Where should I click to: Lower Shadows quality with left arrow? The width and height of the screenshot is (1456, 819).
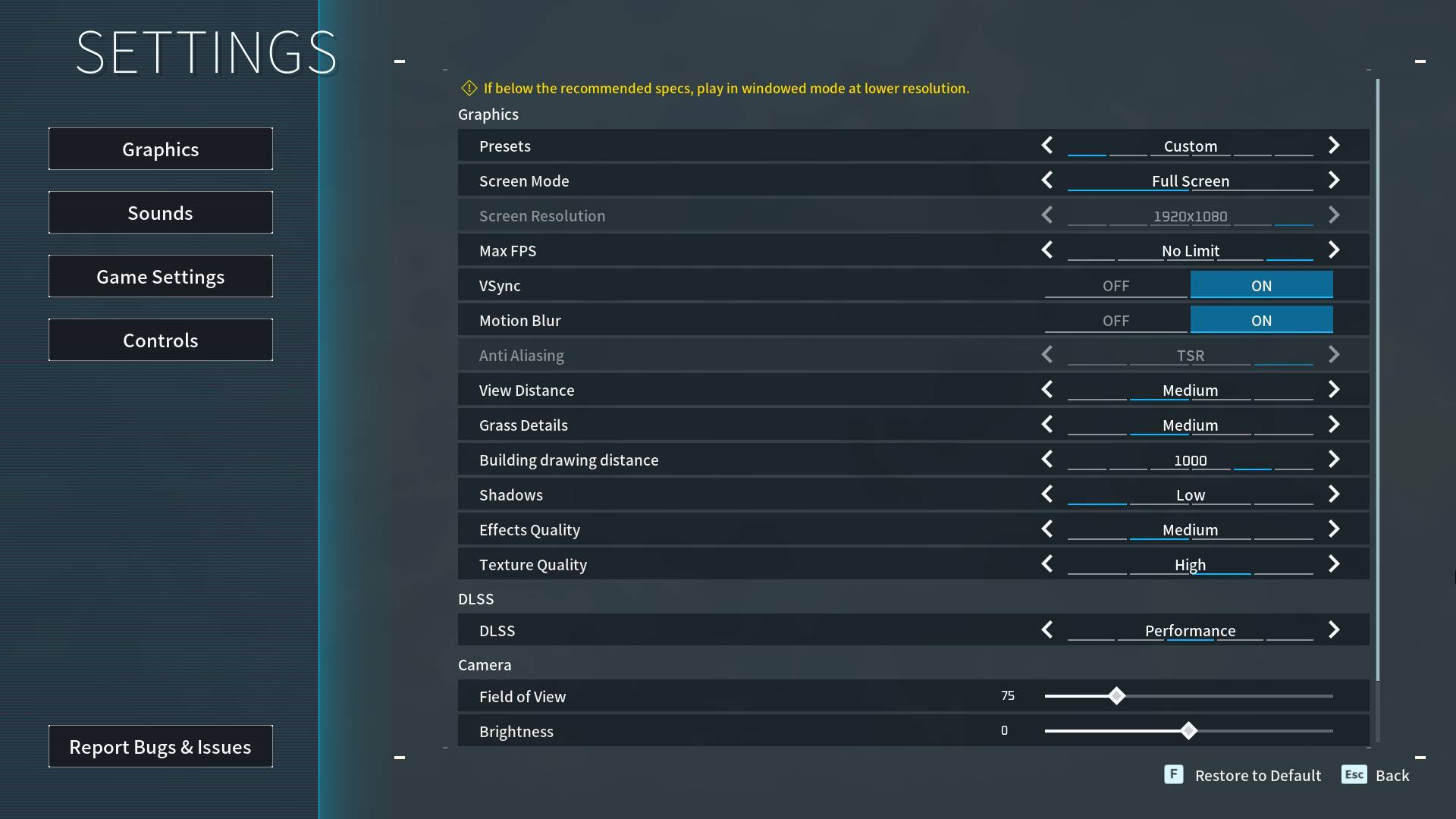(1047, 494)
